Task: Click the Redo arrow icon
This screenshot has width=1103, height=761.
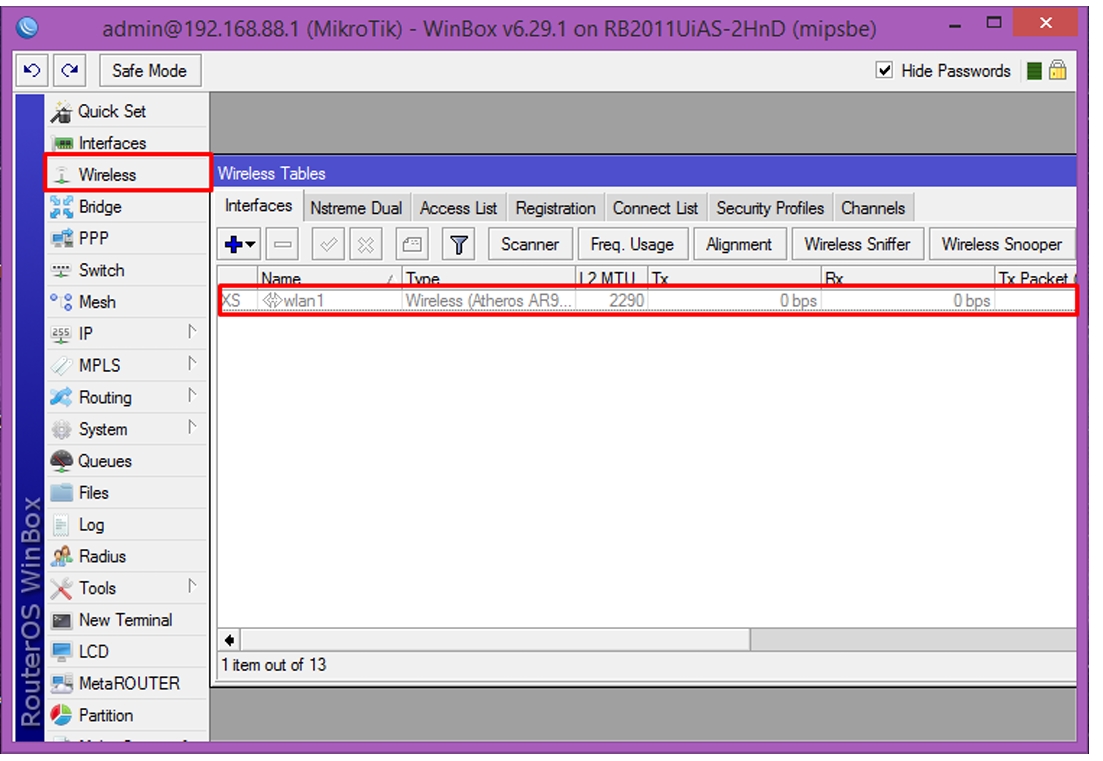Action: point(70,71)
